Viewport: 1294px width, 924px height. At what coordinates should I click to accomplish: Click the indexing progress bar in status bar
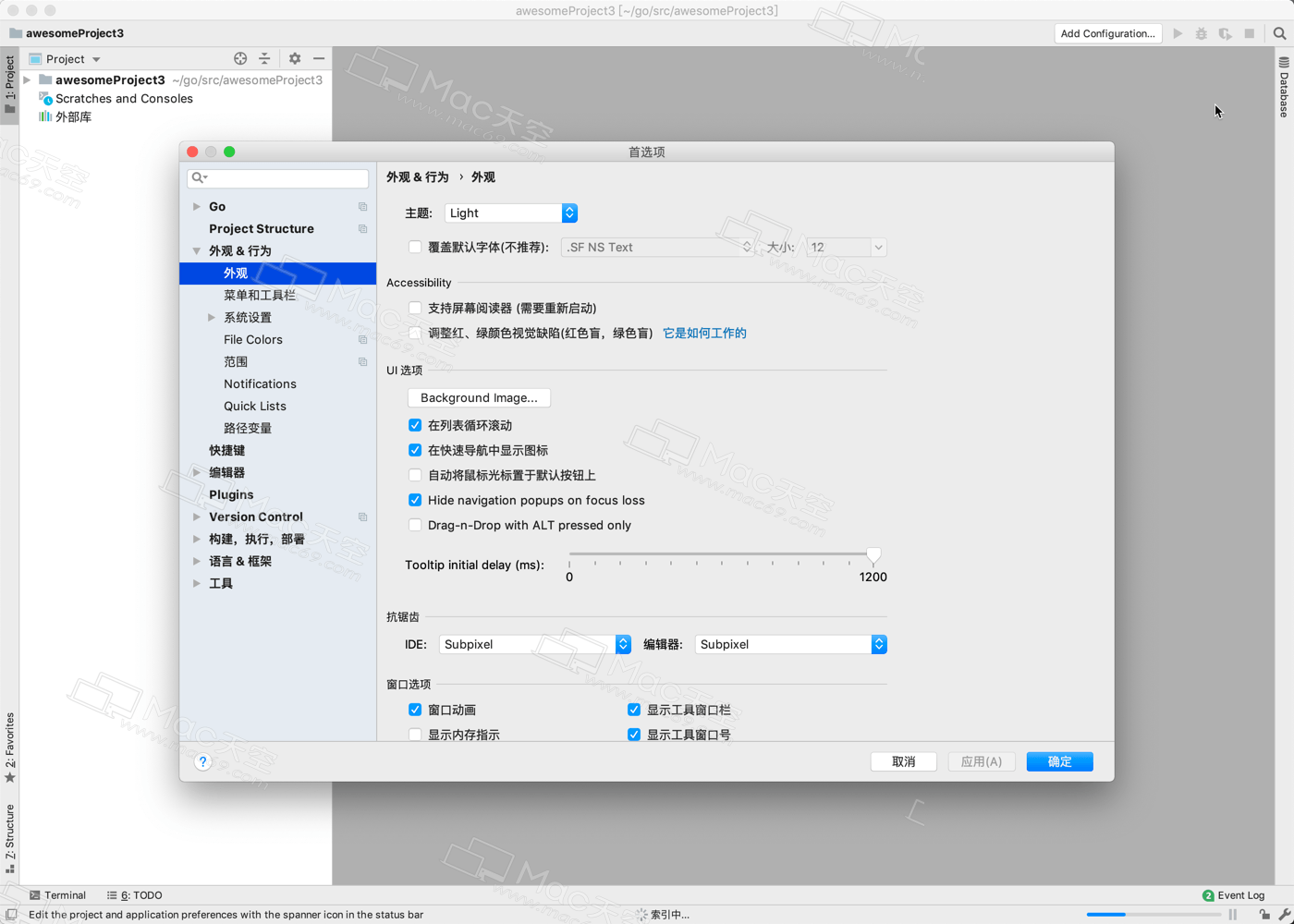click(x=1154, y=915)
